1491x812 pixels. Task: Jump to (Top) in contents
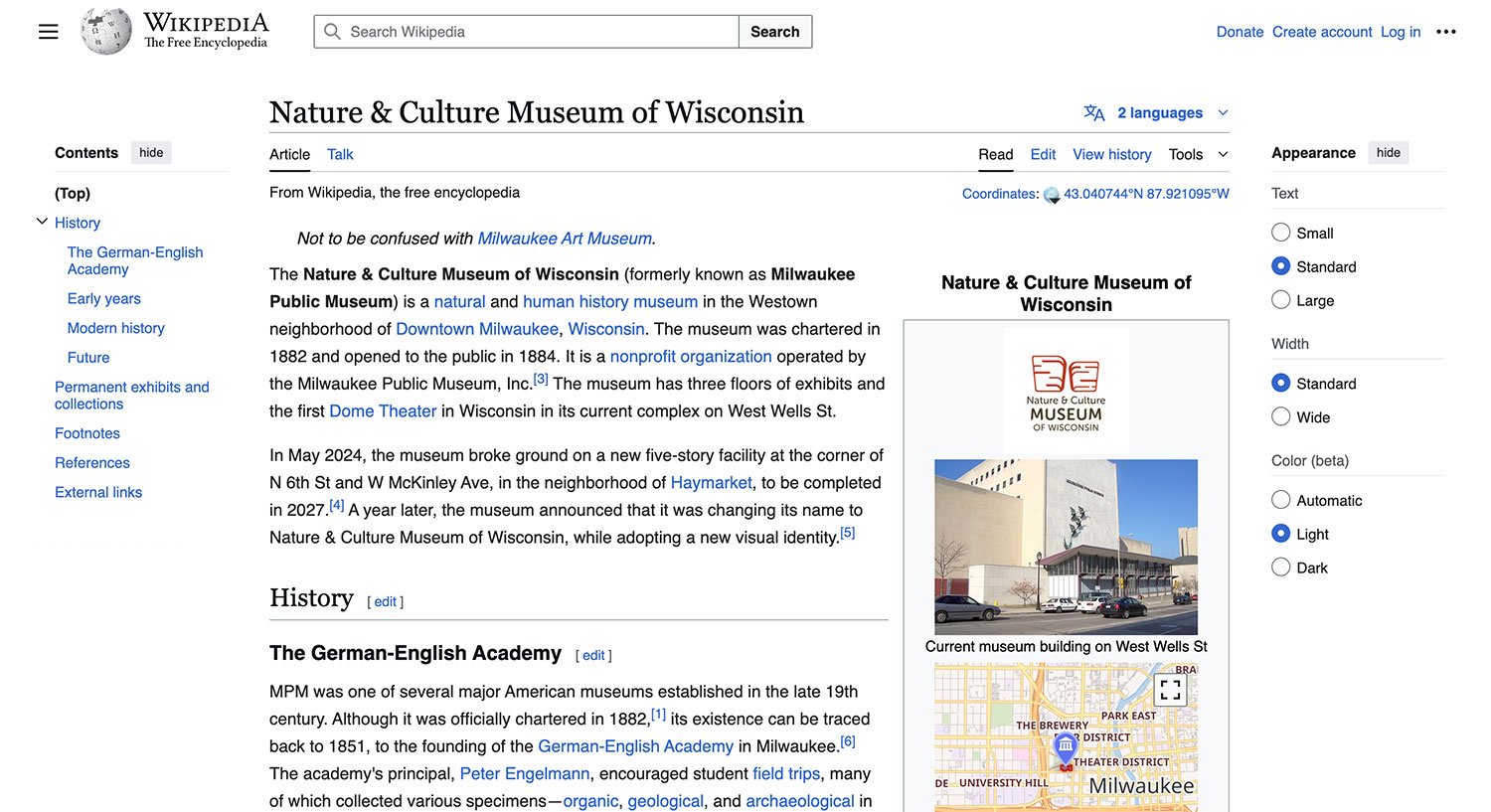[73, 193]
